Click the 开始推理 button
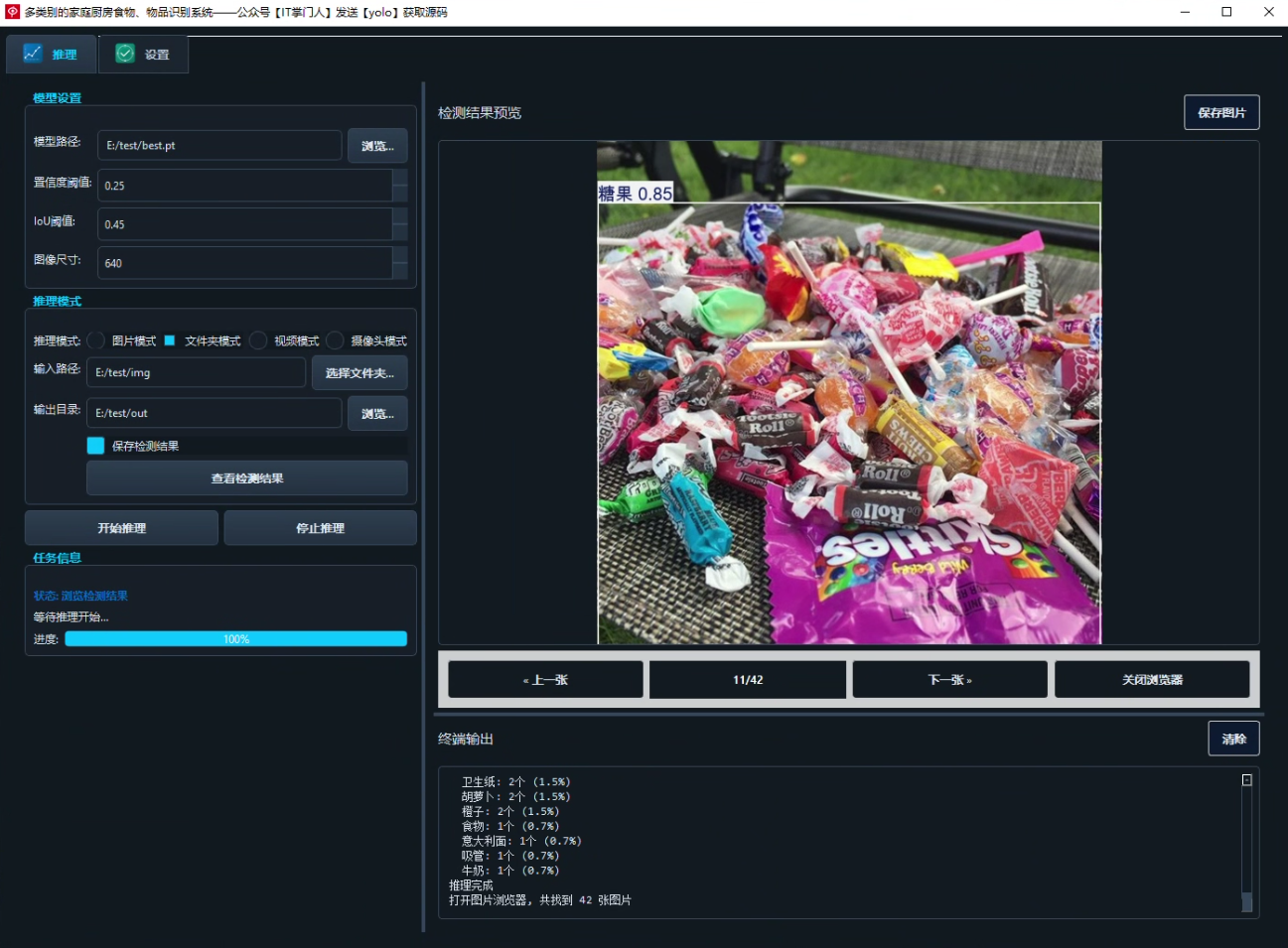This screenshot has width=1288, height=948. coord(121,528)
